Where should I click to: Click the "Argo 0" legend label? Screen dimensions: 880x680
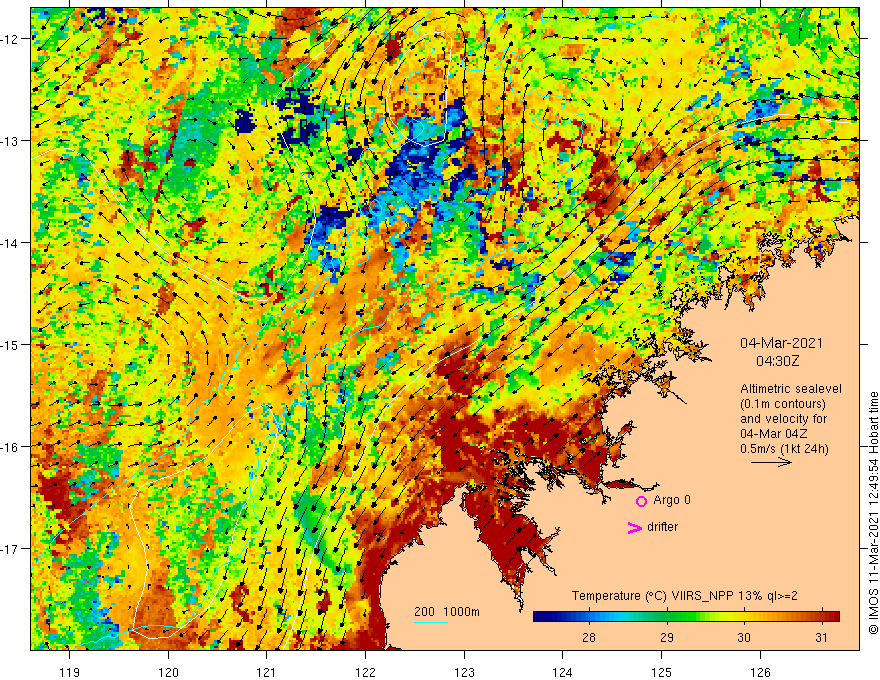pyautogui.click(x=672, y=500)
